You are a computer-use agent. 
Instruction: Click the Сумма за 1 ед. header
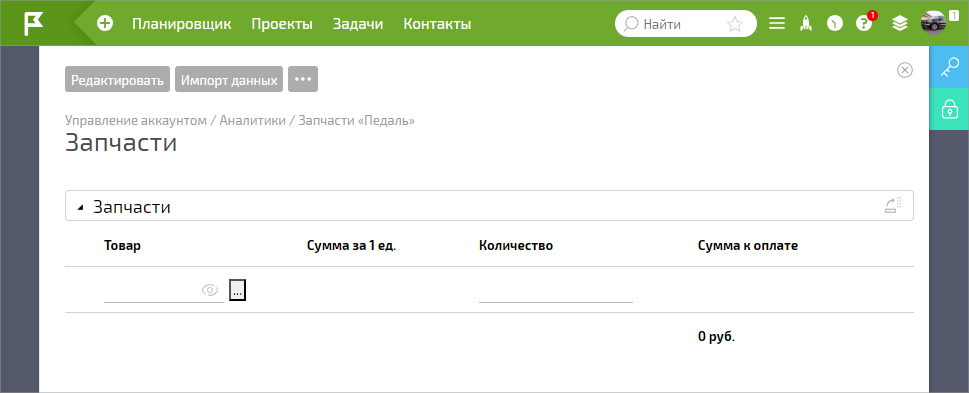click(351, 245)
